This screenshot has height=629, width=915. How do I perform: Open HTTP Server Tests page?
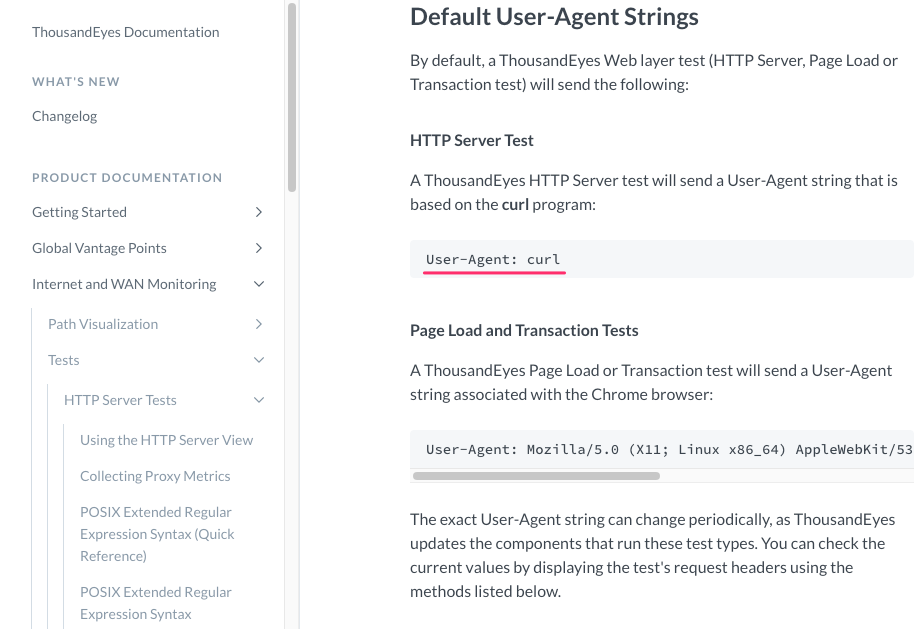tap(120, 400)
